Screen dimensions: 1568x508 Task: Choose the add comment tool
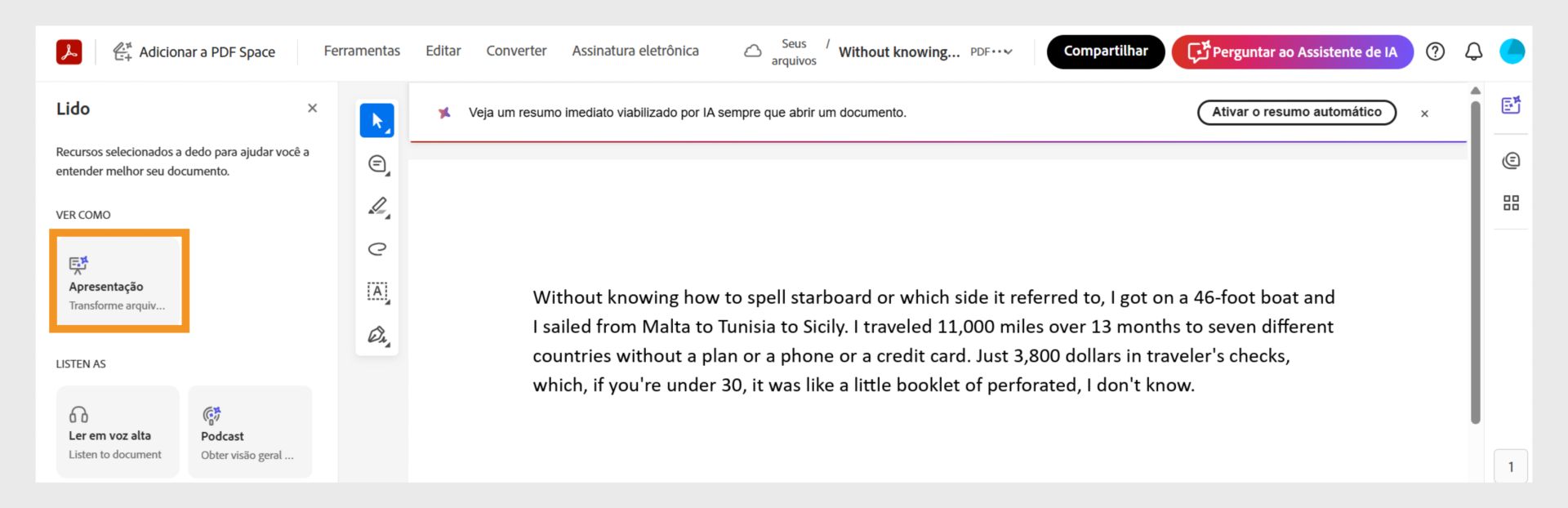coord(377,164)
